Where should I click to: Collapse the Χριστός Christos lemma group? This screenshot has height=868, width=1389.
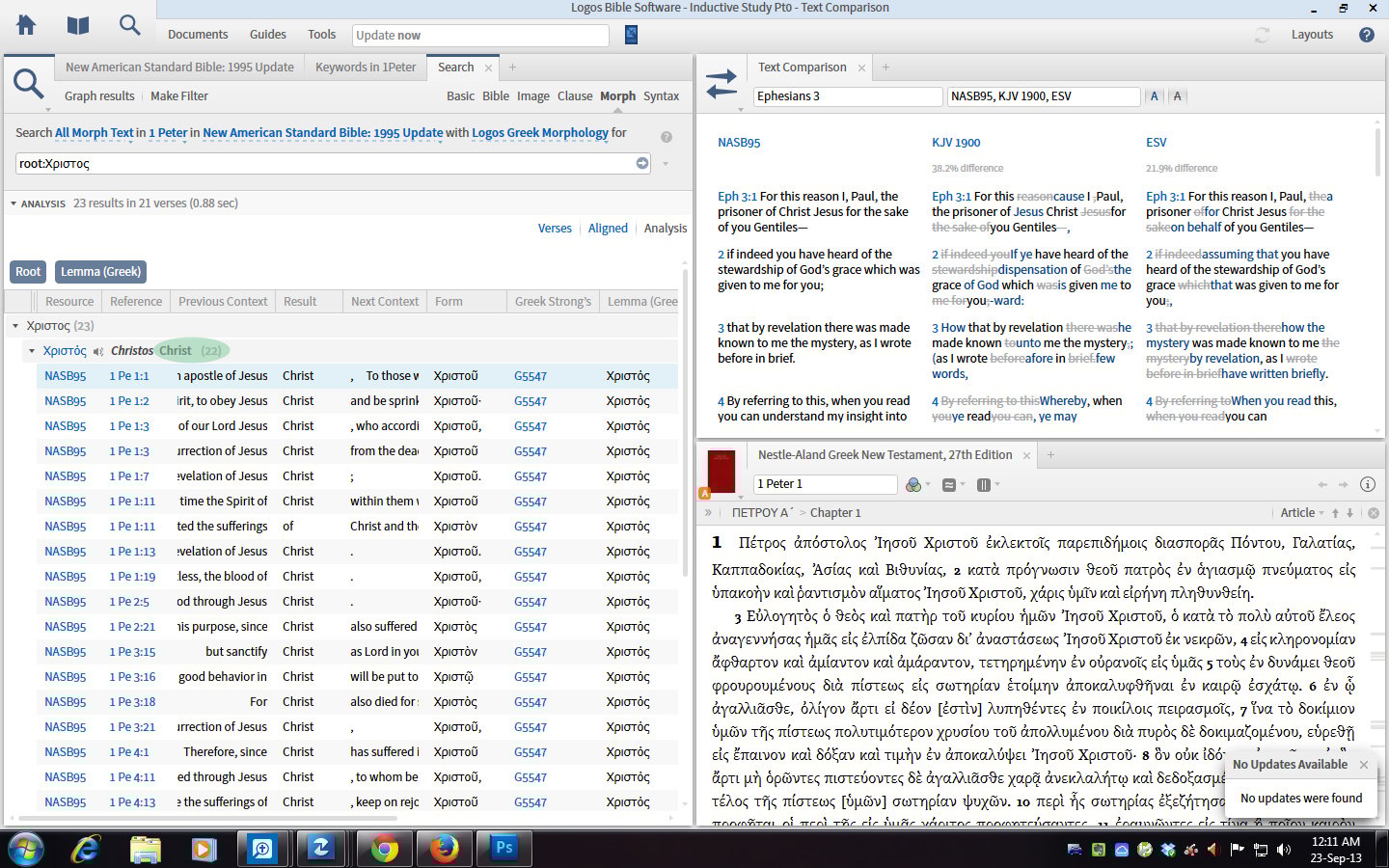32,351
